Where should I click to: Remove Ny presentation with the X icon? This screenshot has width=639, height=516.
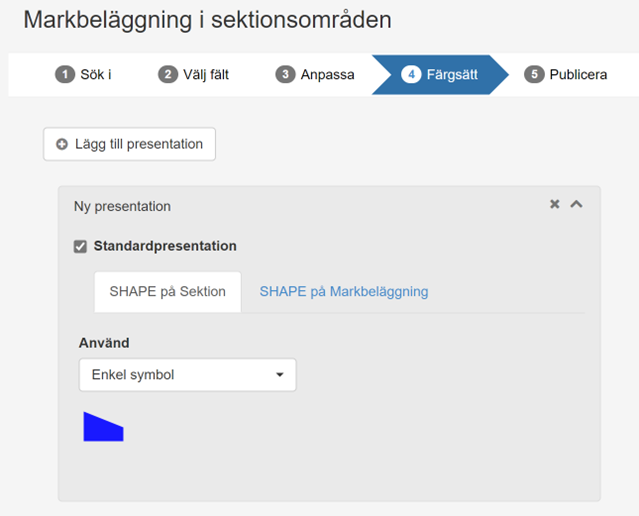555,205
